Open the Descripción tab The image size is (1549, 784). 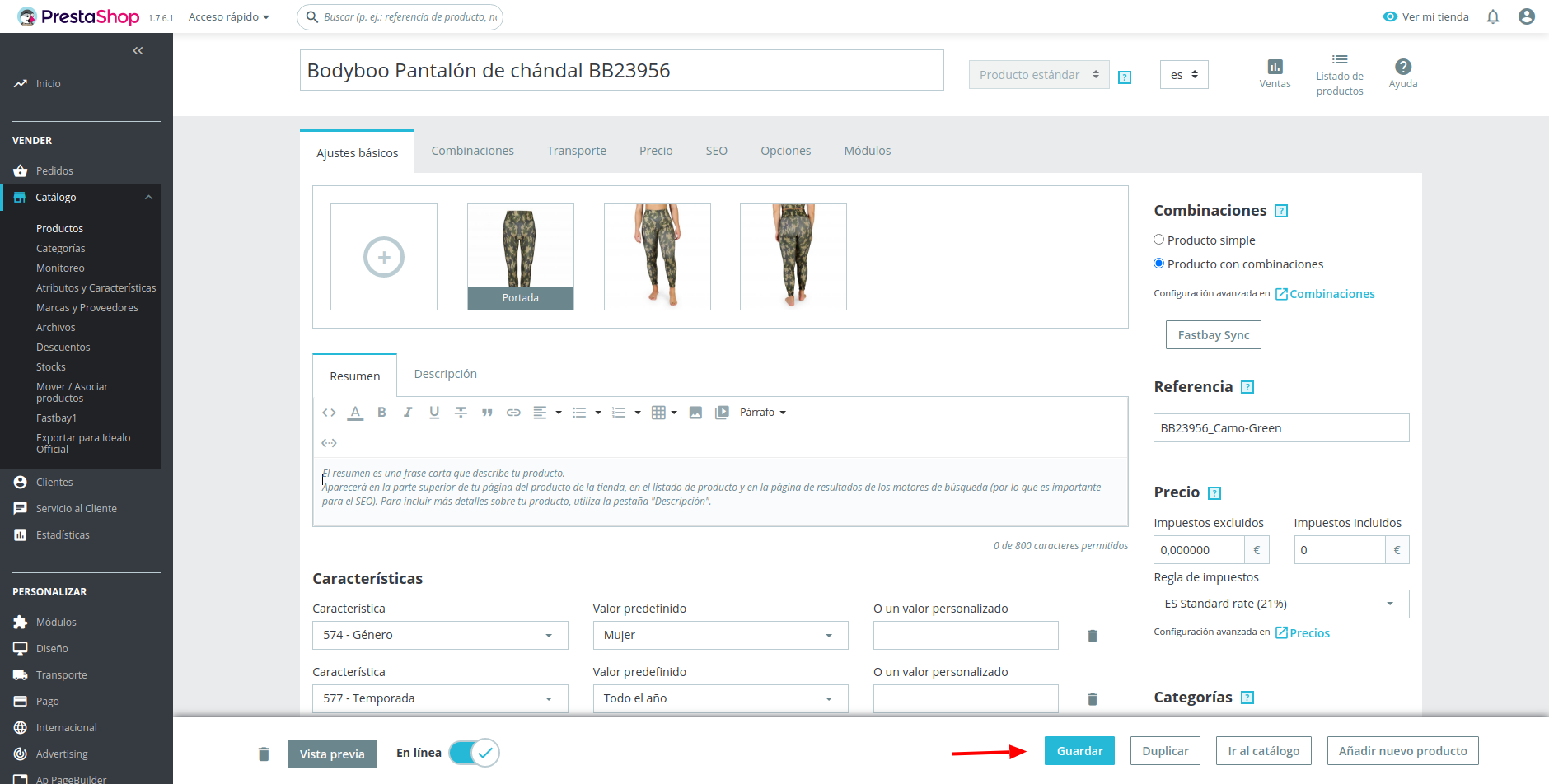446,374
